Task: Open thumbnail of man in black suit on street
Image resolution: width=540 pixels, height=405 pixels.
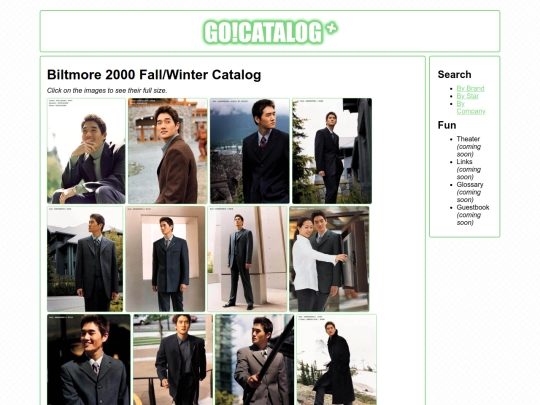Action: pyautogui.click(x=173, y=360)
